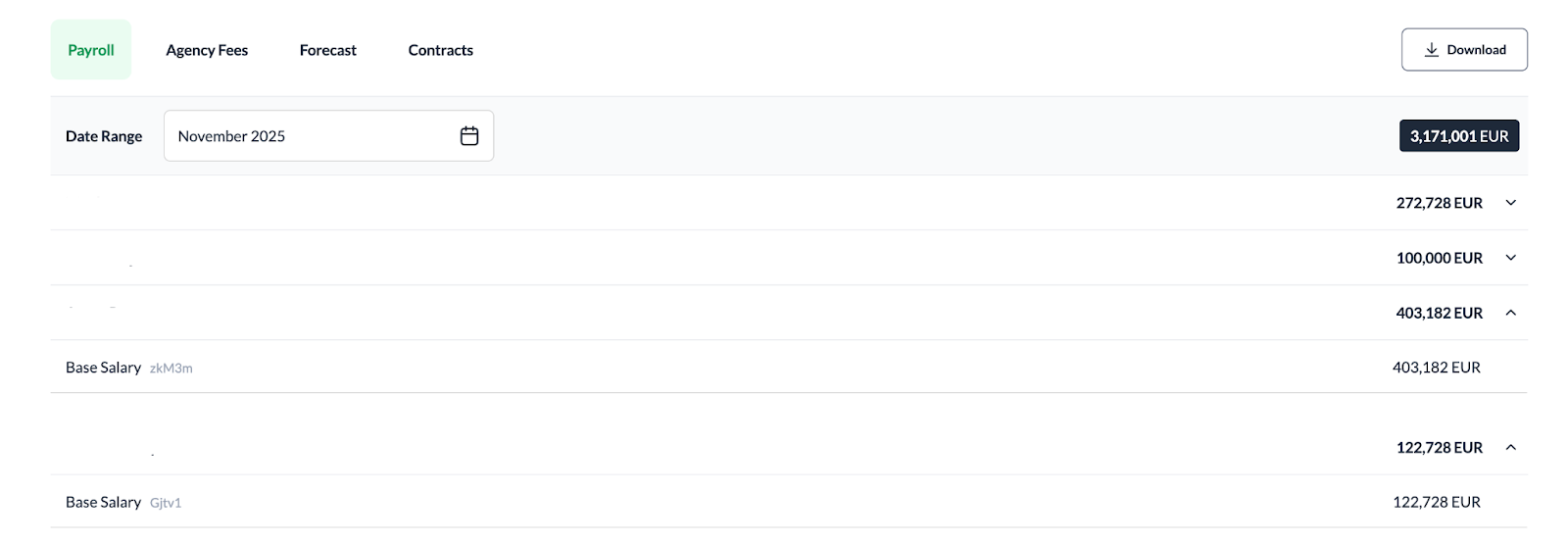Select the Base Salary zkM3m line
1568x543 pixels.
click(x=103, y=368)
